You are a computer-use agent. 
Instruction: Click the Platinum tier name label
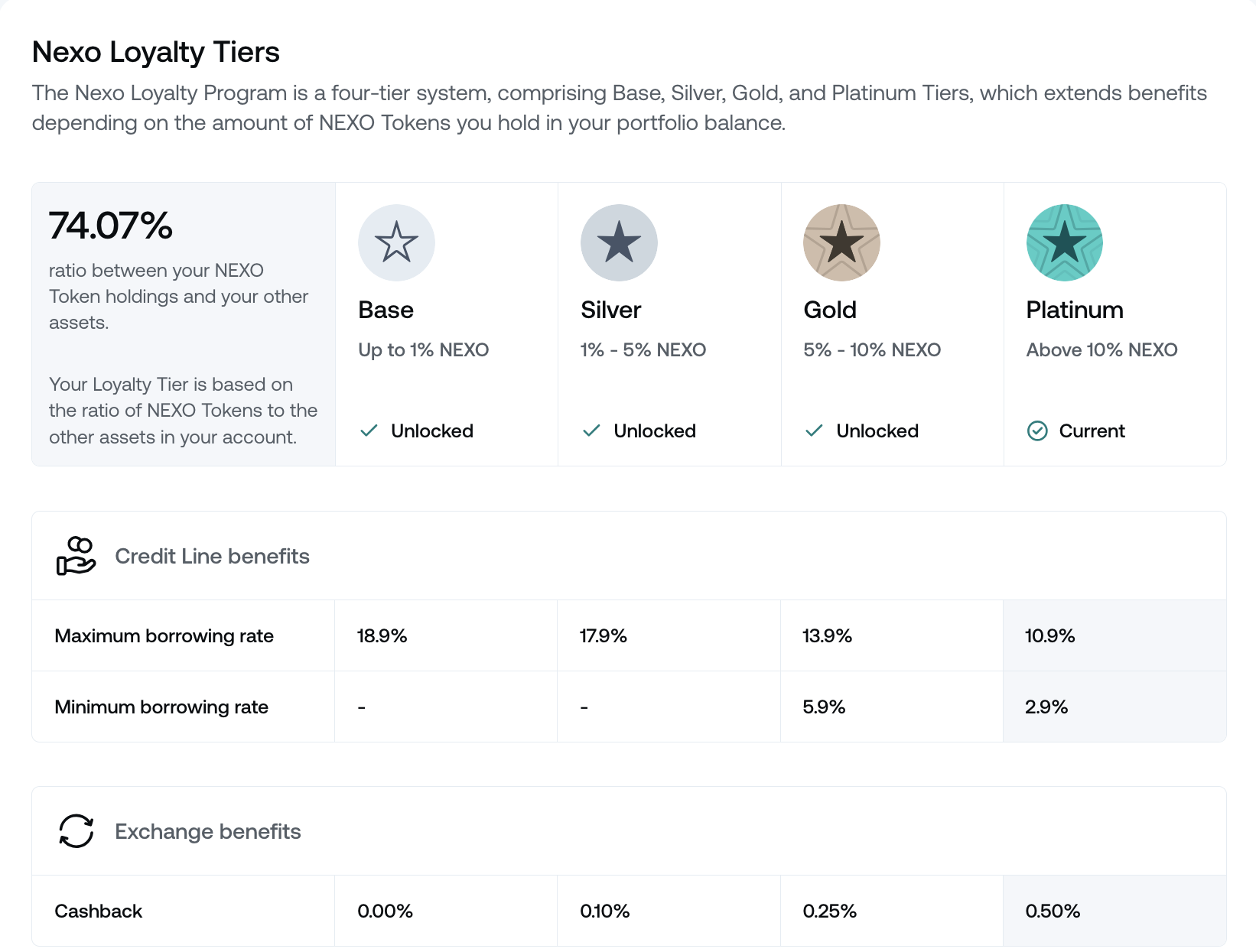[1074, 310]
